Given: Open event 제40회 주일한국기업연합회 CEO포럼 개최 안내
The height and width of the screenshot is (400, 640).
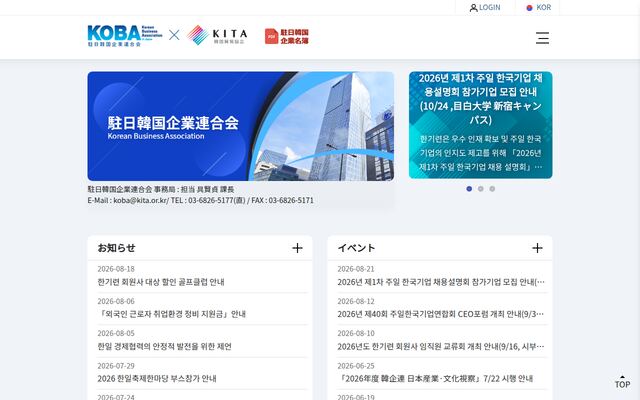Looking at the screenshot, I should click(x=441, y=314).
